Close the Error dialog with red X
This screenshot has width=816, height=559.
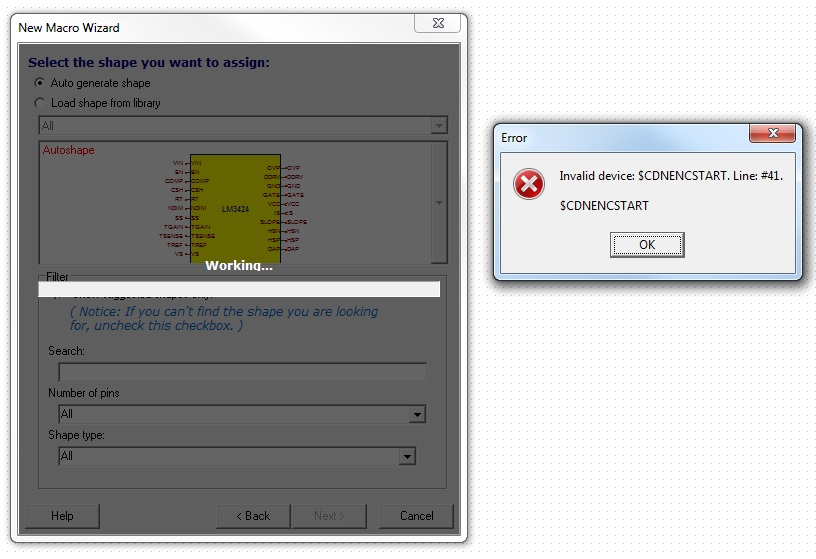pyautogui.click(x=772, y=133)
